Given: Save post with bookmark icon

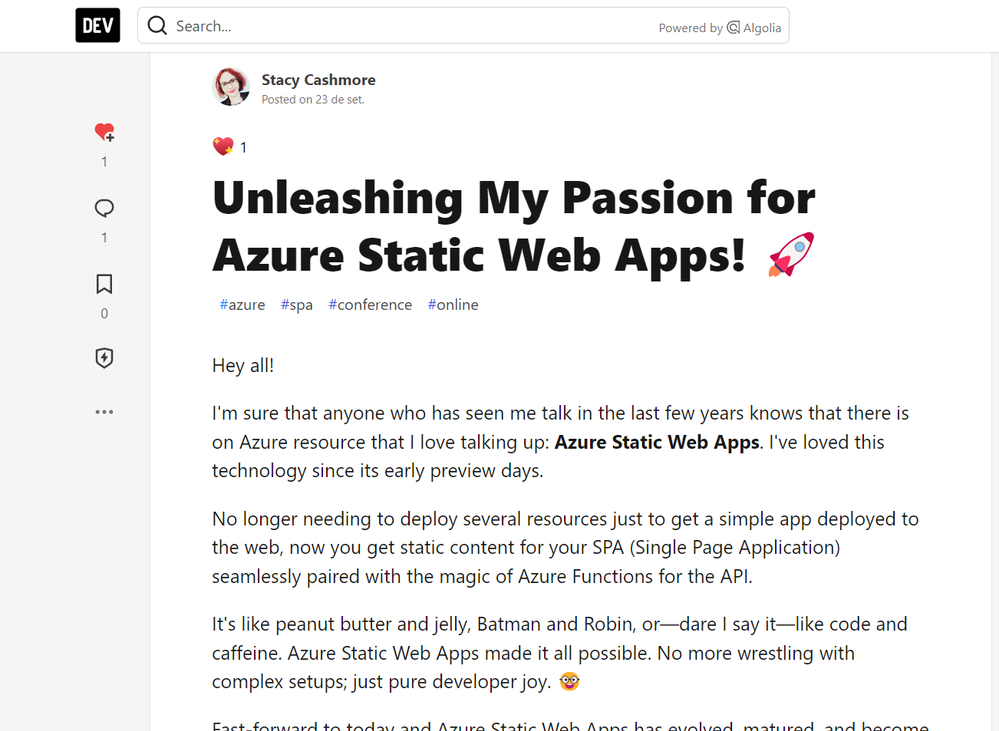Looking at the screenshot, I should click(104, 284).
